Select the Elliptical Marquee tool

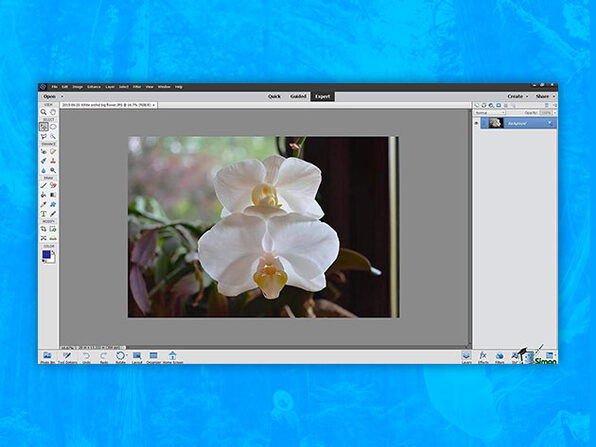[x=53, y=127]
